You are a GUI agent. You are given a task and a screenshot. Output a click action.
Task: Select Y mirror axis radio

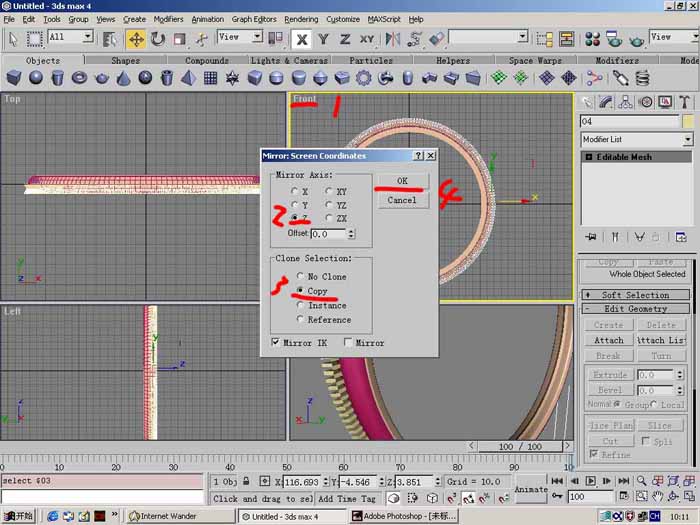pyautogui.click(x=294, y=204)
